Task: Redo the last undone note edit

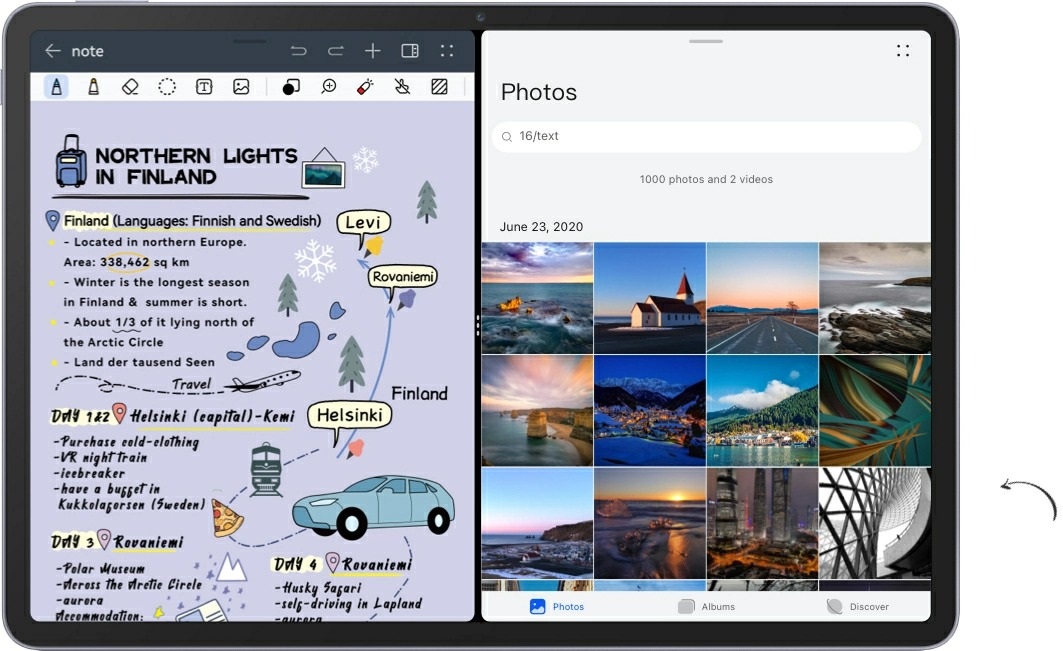Action: point(336,51)
